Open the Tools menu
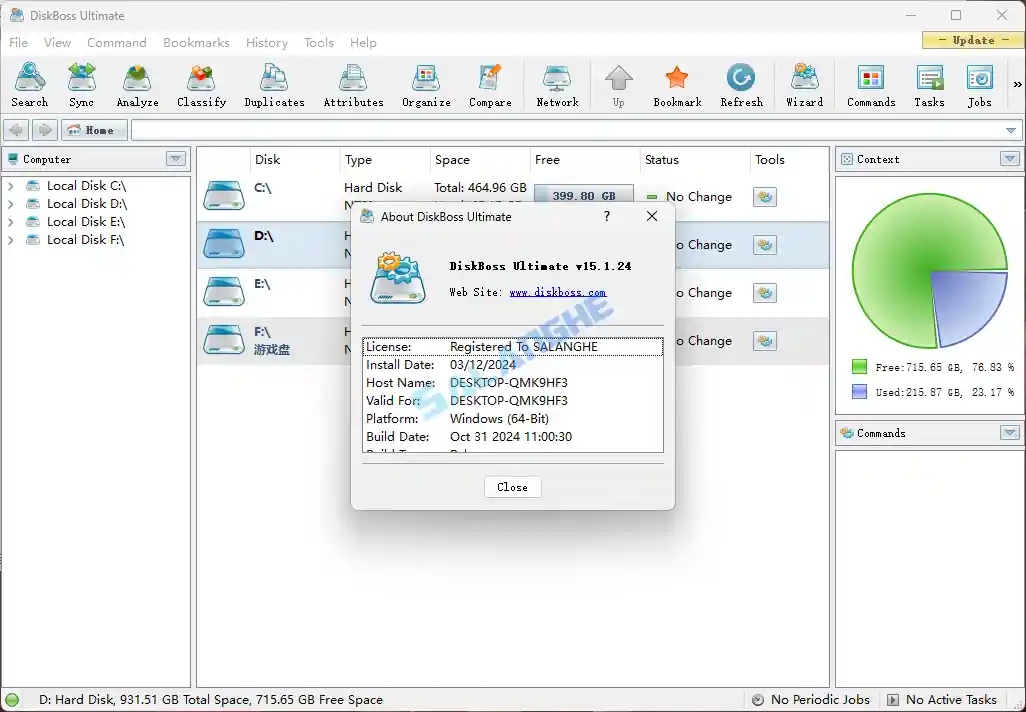This screenshot has height=712, width=1026. coord(319,43)
